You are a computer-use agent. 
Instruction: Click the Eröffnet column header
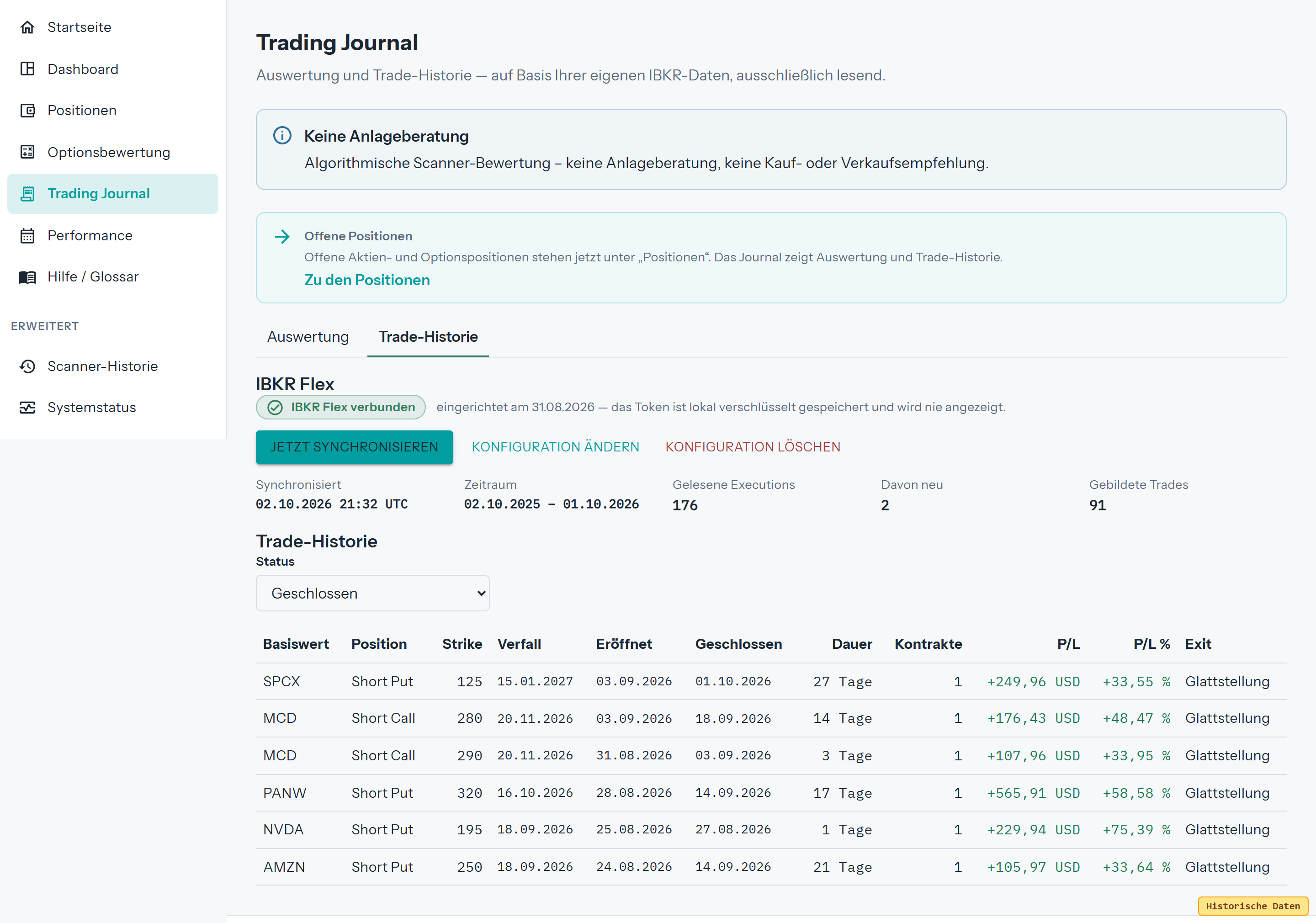click(624, 644)
